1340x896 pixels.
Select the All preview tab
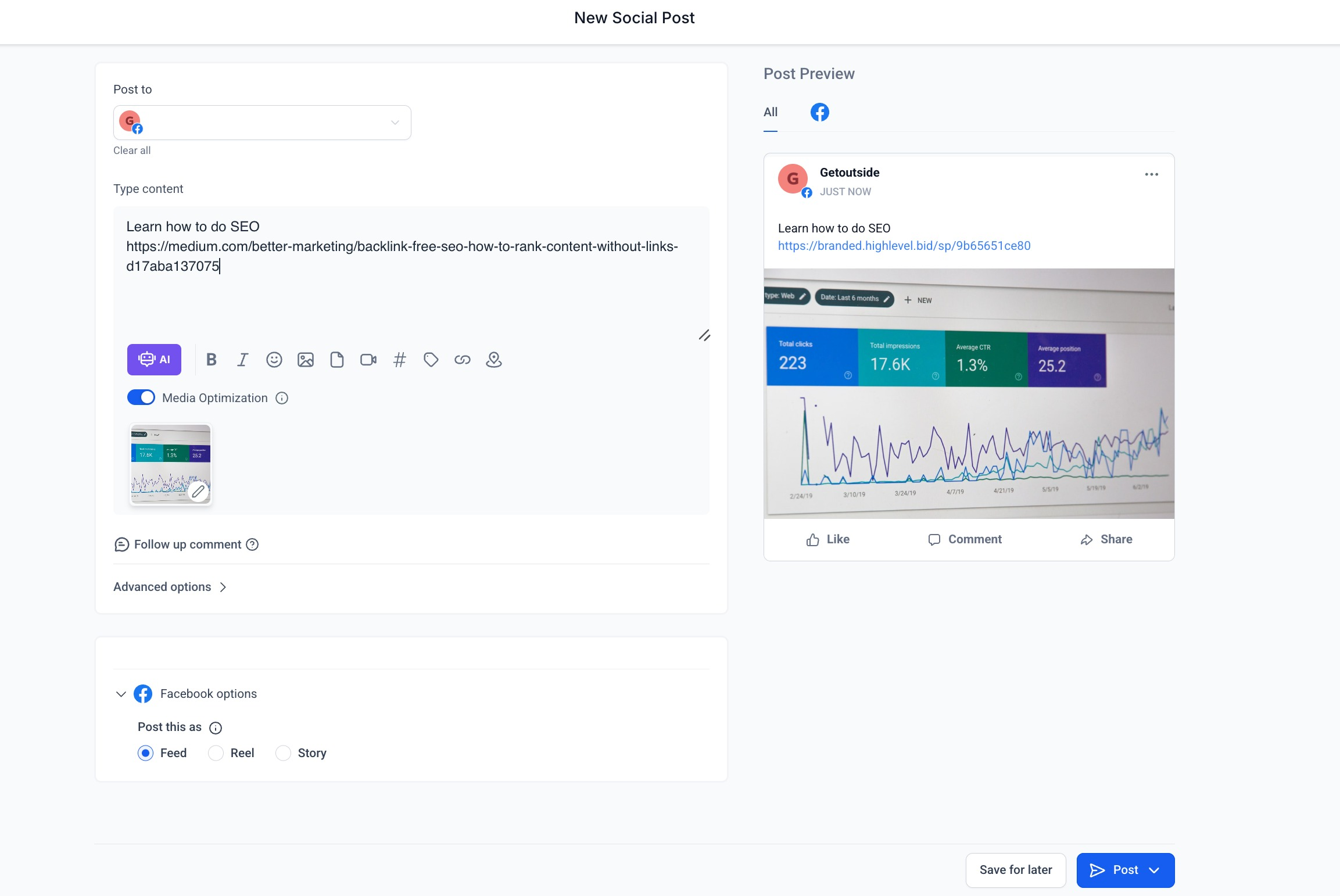point(771,112)
